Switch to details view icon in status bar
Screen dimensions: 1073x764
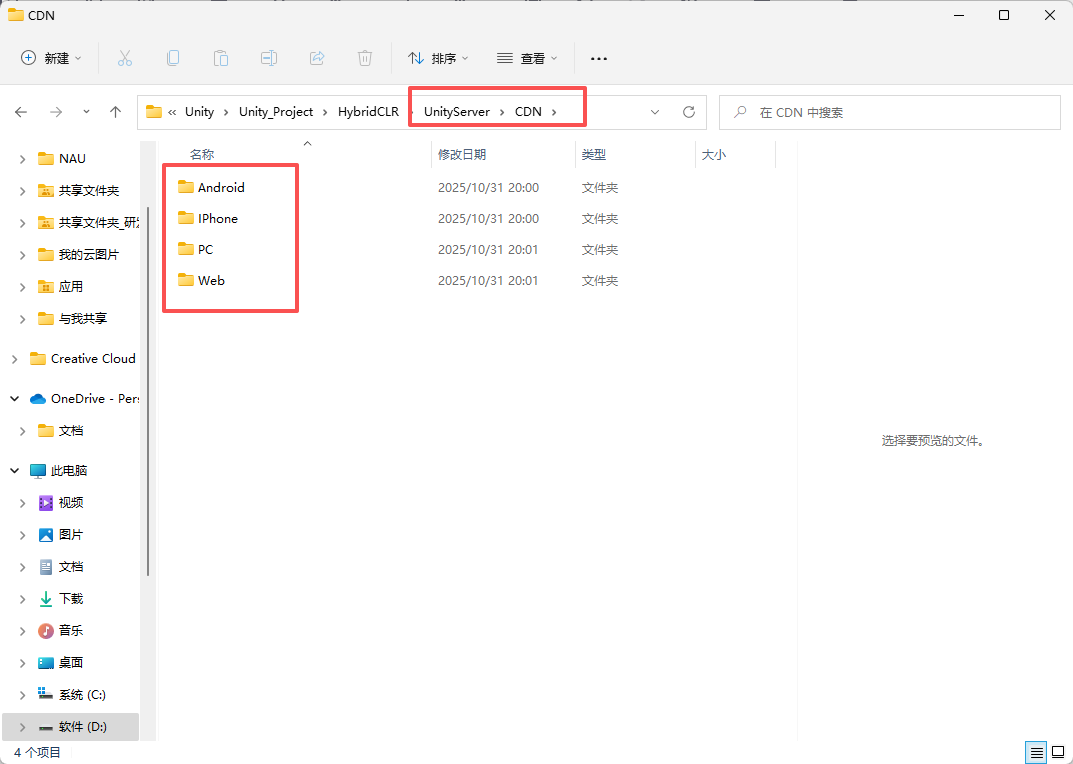[1037, 753]
